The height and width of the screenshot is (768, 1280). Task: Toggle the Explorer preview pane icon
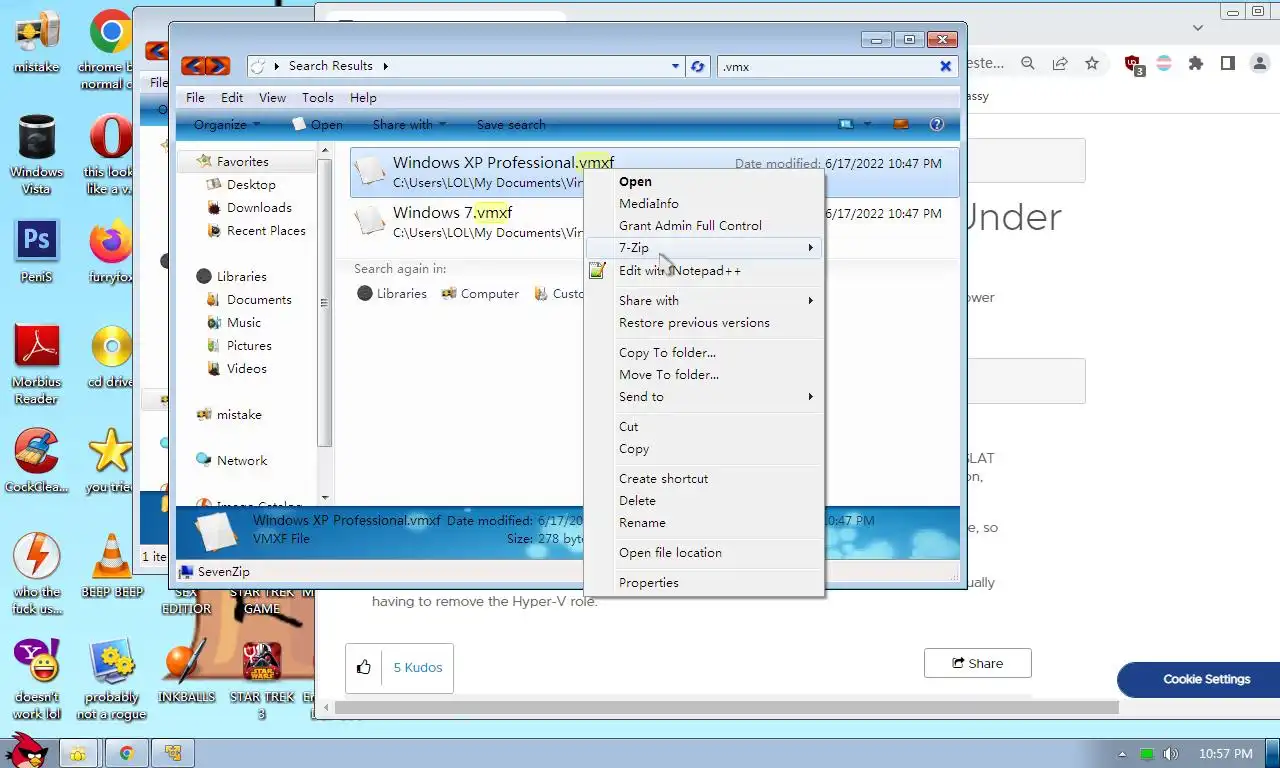(x=901, y=124)
